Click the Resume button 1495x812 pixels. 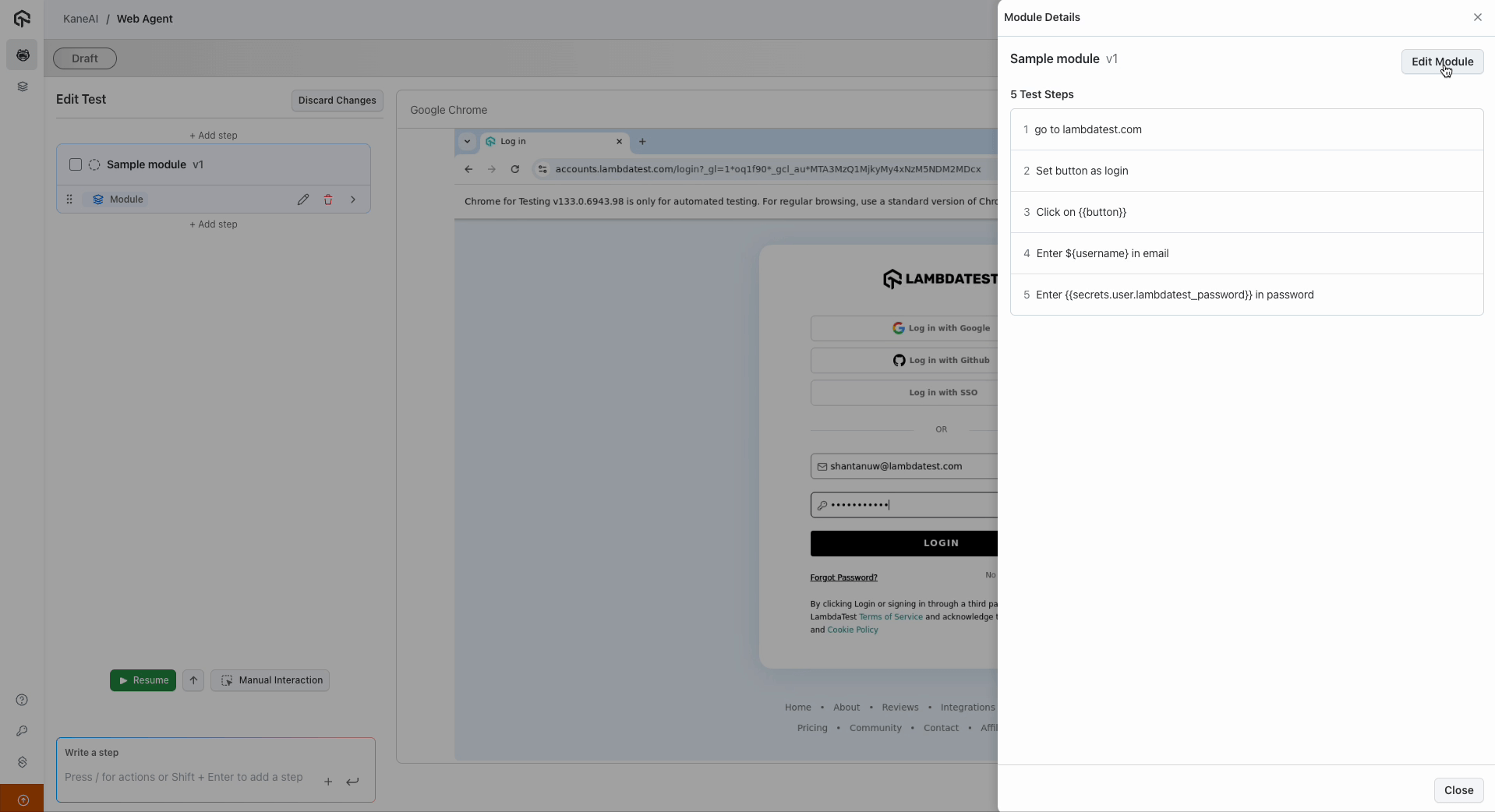(x=143, y=680)
